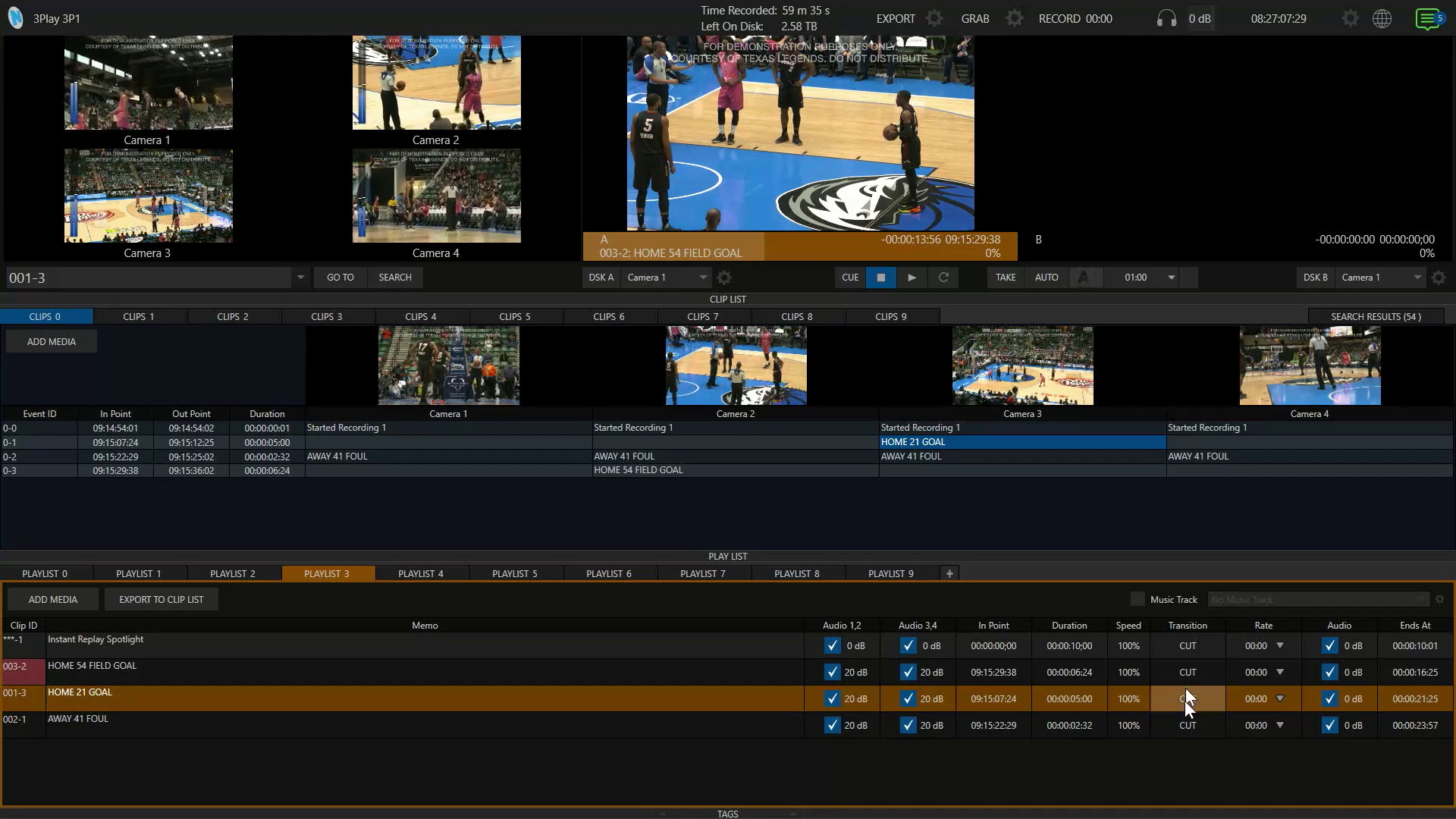Click the EXPORT button in top bar
This screenshot has width=1456, height=819.
click(896, 18)
